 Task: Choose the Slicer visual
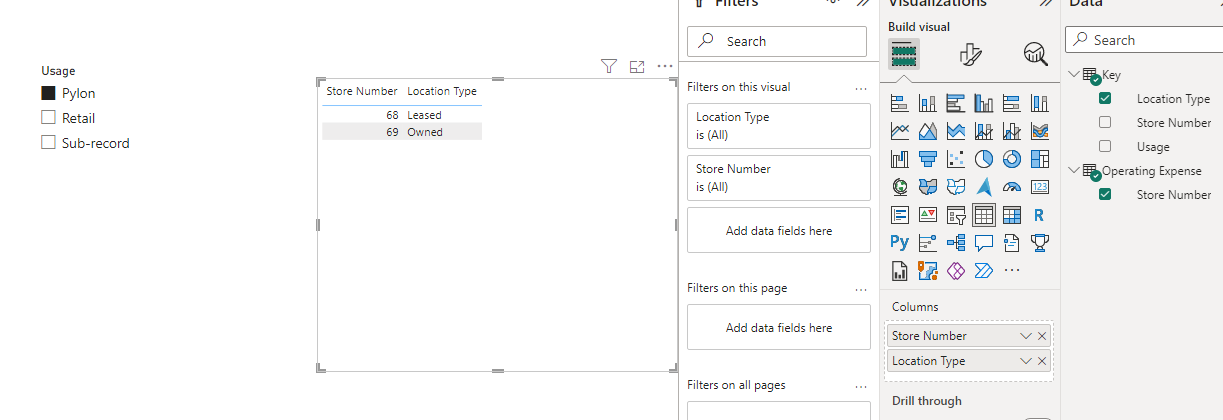(x=955, y=215)
